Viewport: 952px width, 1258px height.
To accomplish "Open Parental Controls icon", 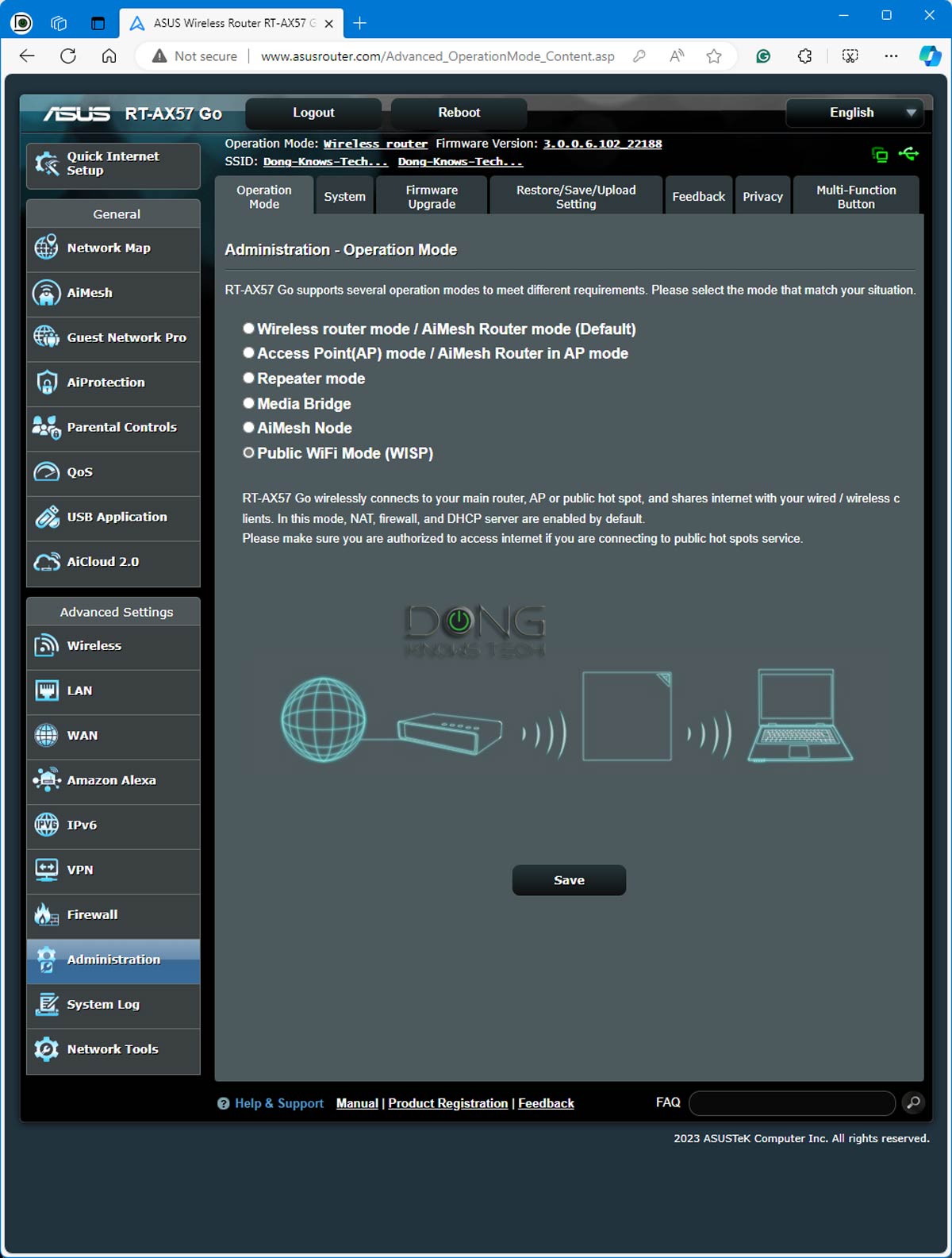I will pos(46,427).
